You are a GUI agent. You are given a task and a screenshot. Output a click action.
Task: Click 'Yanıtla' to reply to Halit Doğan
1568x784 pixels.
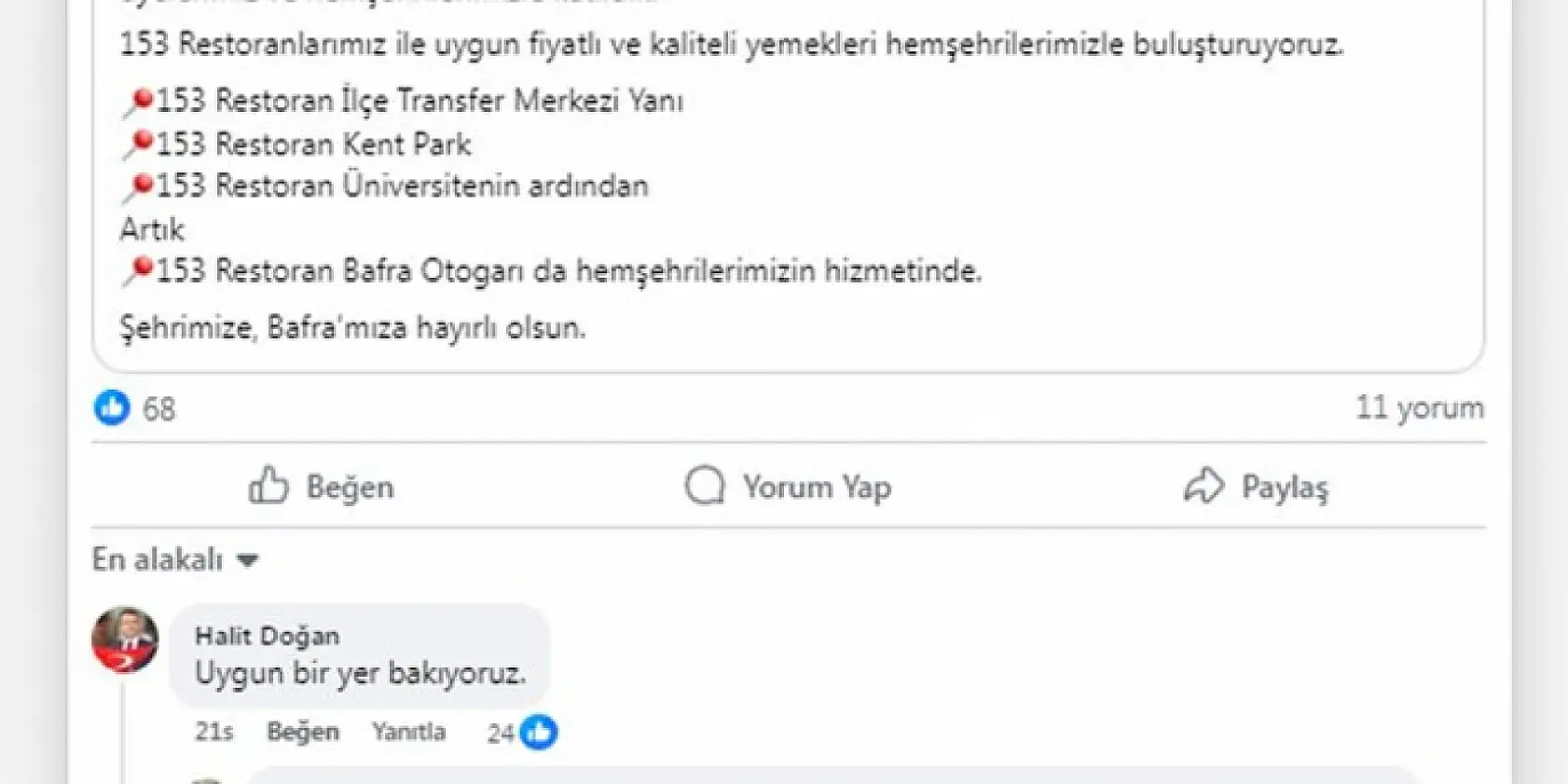[x=408, y=733]
